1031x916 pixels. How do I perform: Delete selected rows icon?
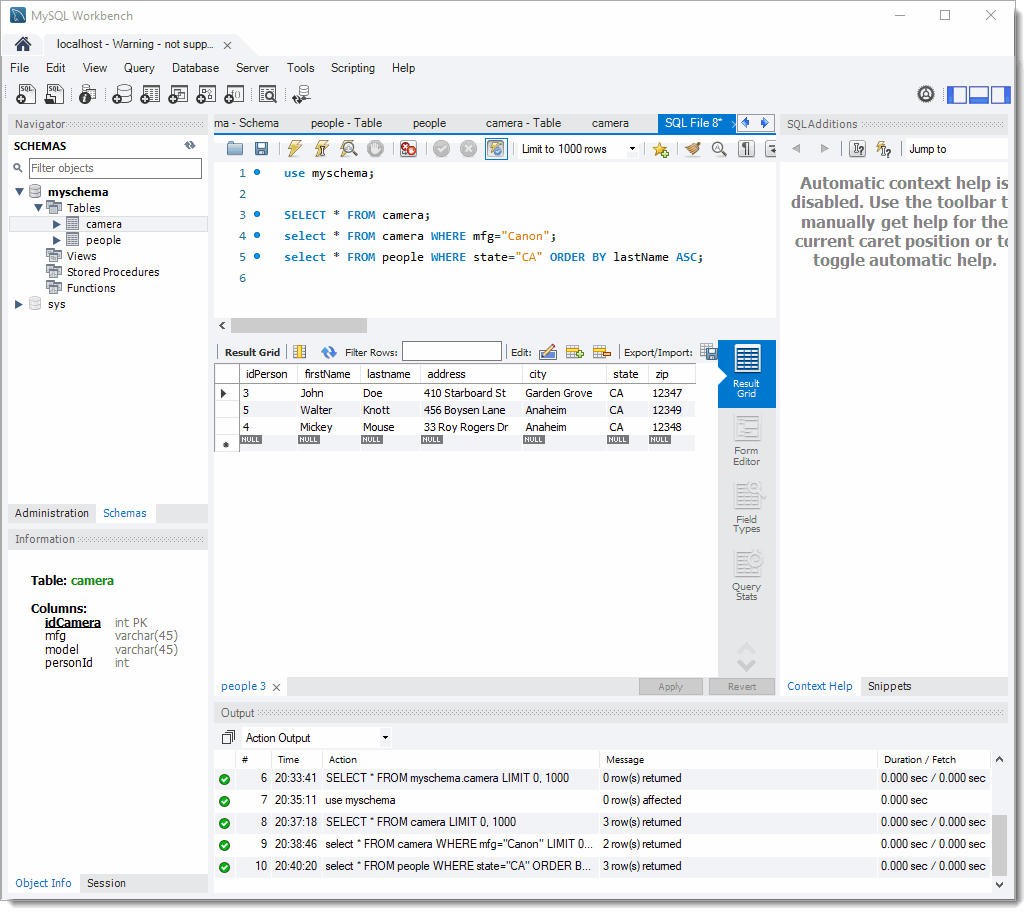click(x=602, y=352)
